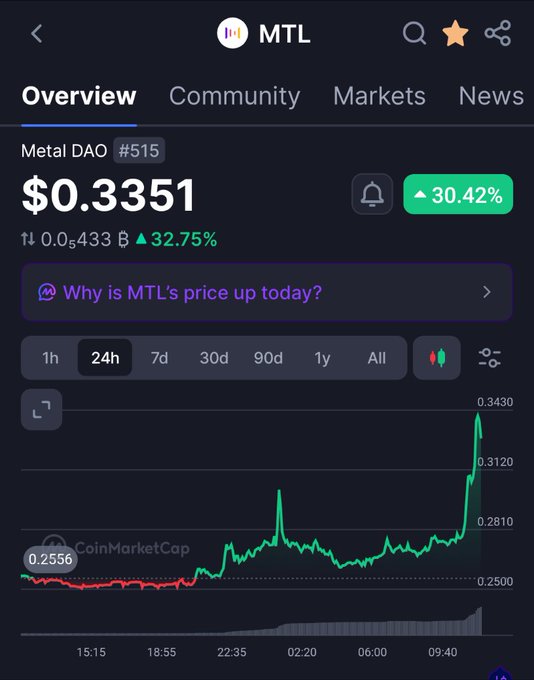
Task: Open chart settings sliders icon
Action: click(x=490, y=358)
